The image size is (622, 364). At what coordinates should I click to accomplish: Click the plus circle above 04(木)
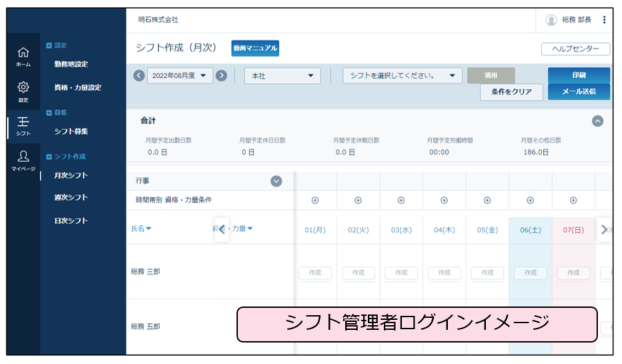point(444,201)
